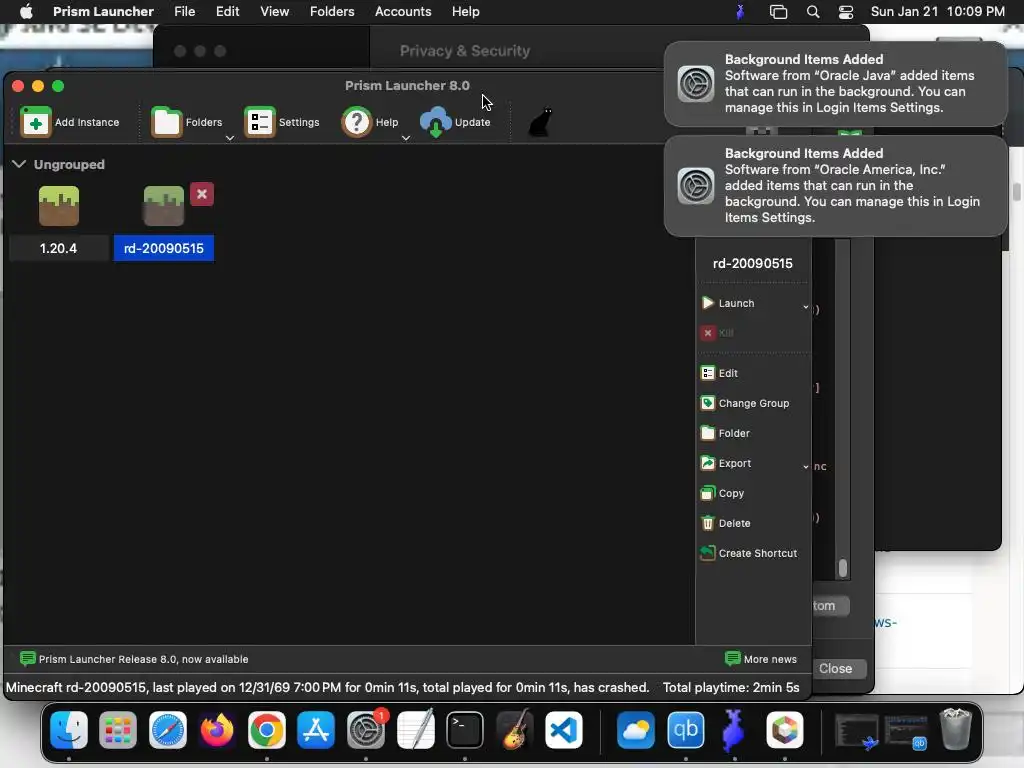
Task: Expand the Launch dropdown arrow
Action: click(805, 306)
